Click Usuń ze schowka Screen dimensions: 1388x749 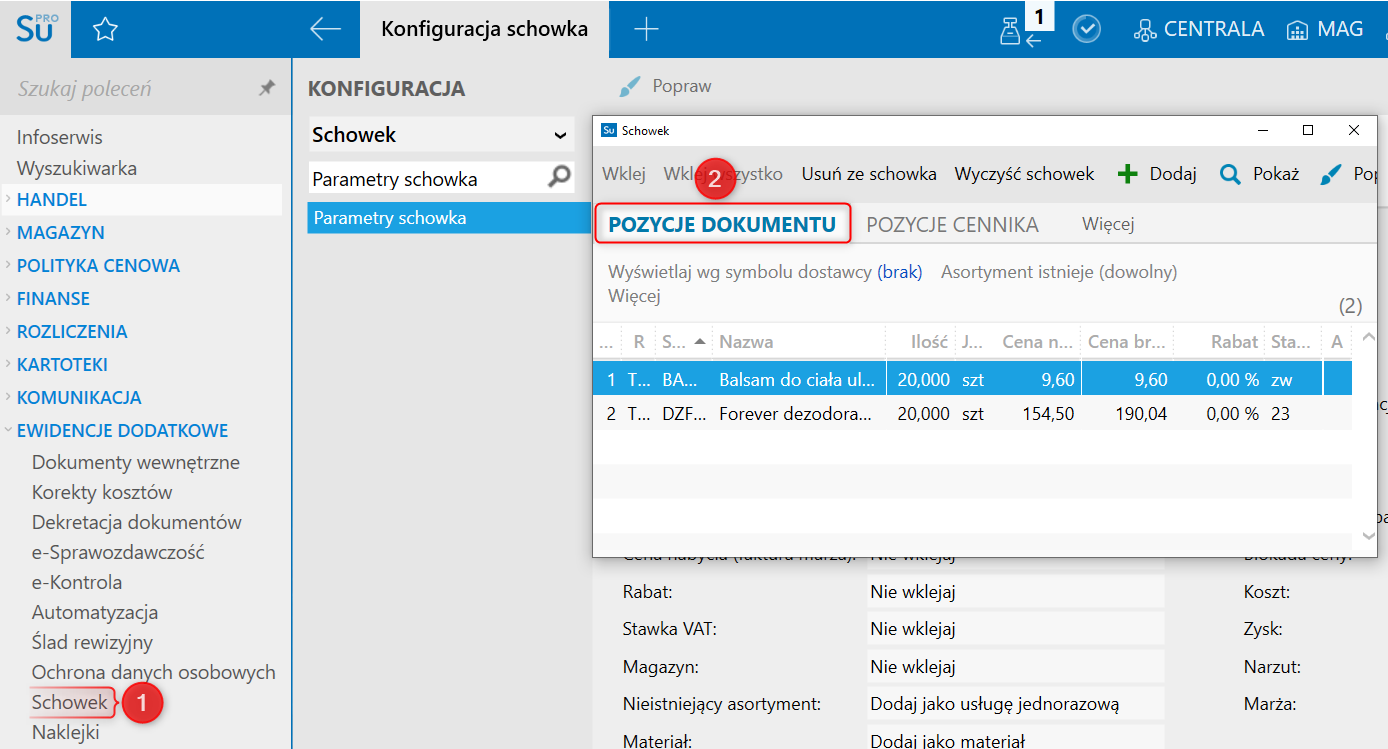869,174
